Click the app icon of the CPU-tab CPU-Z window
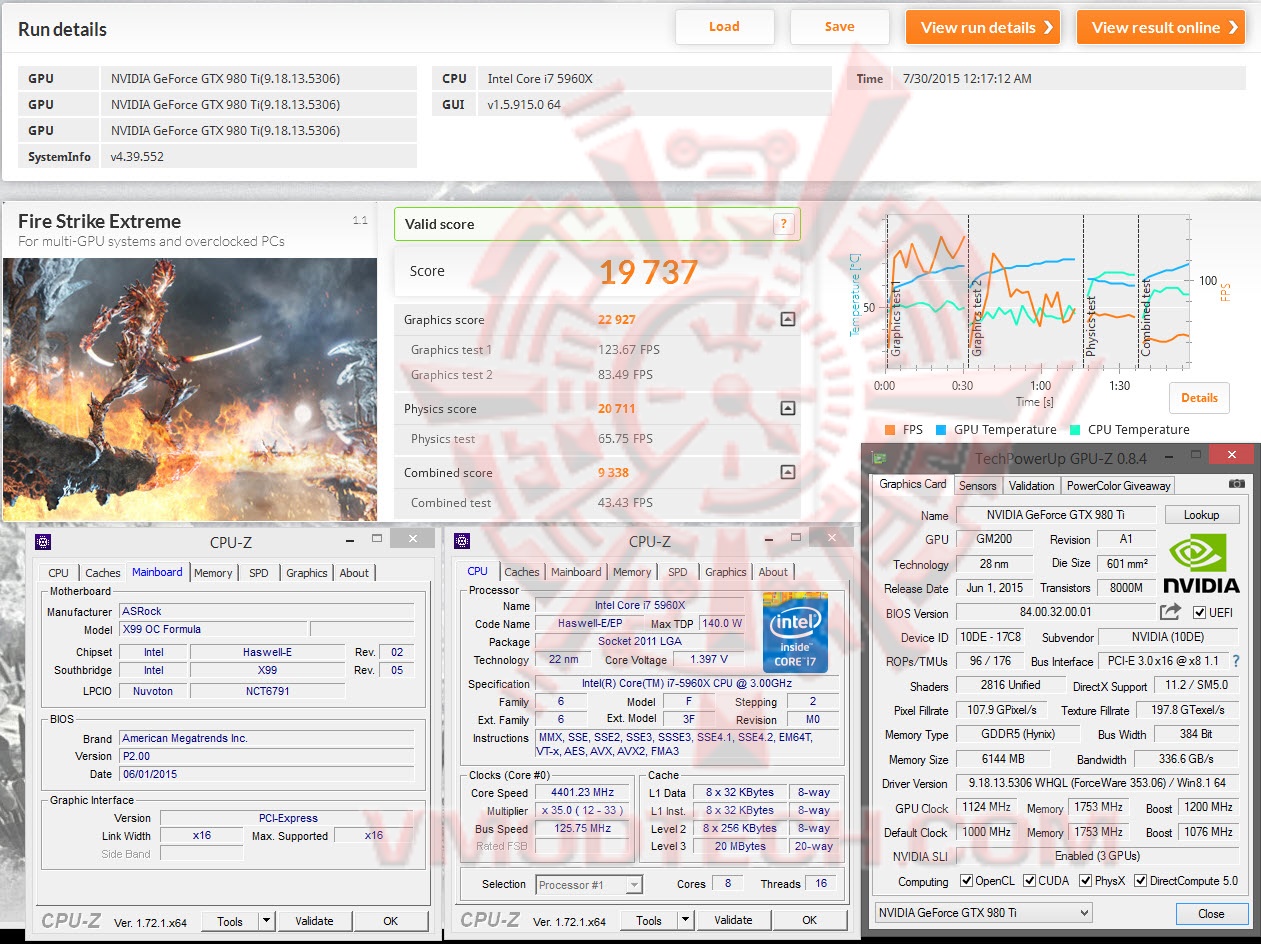This screenshot has height=944, width=1261. pyautogui.click(x=462, y=542)
